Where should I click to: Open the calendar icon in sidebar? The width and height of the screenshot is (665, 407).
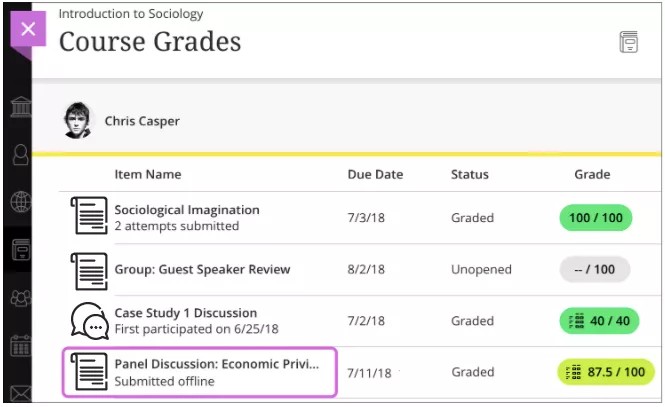20,346
